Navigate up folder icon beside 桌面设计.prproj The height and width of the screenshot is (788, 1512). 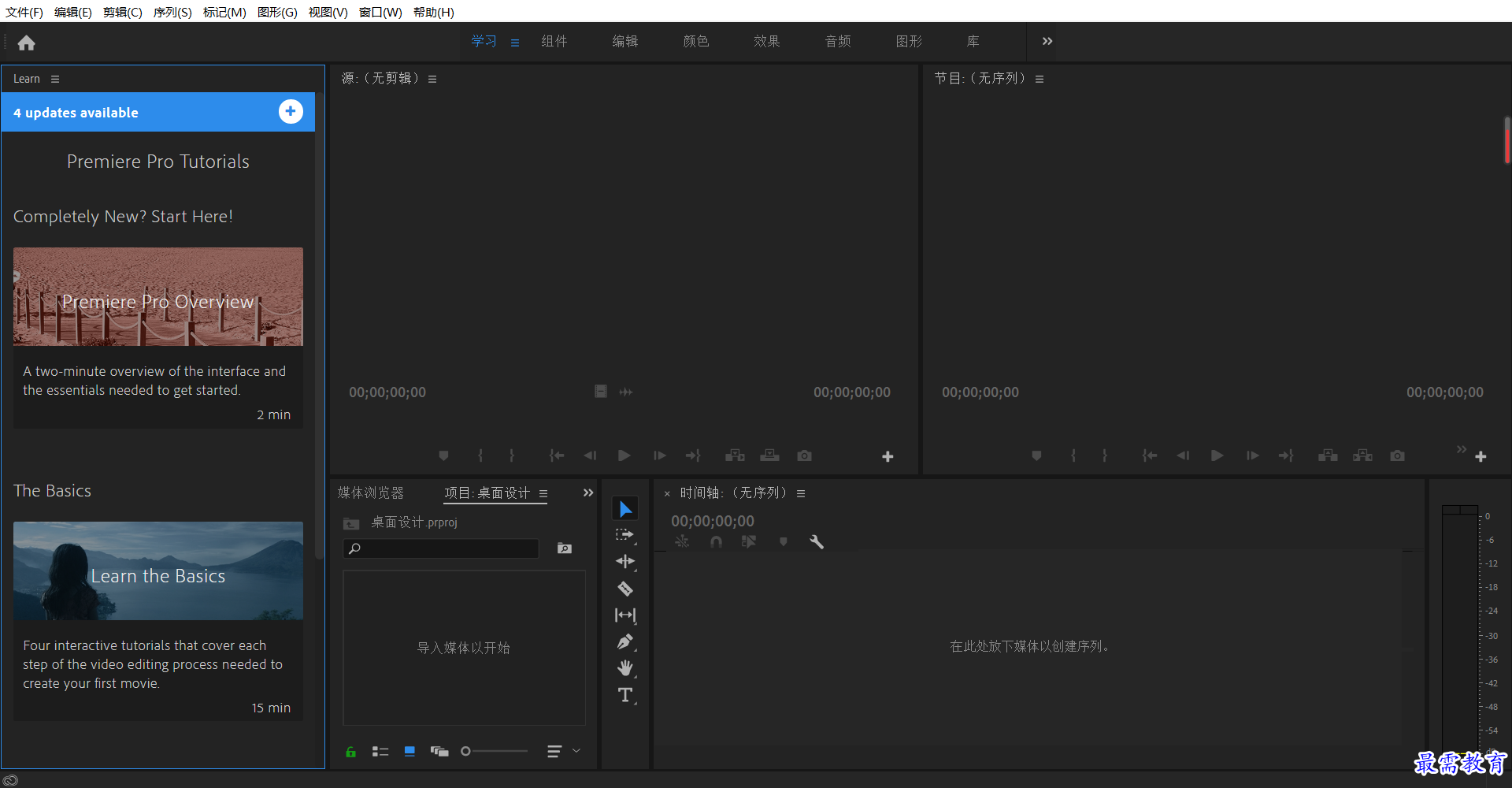point(351,523)
